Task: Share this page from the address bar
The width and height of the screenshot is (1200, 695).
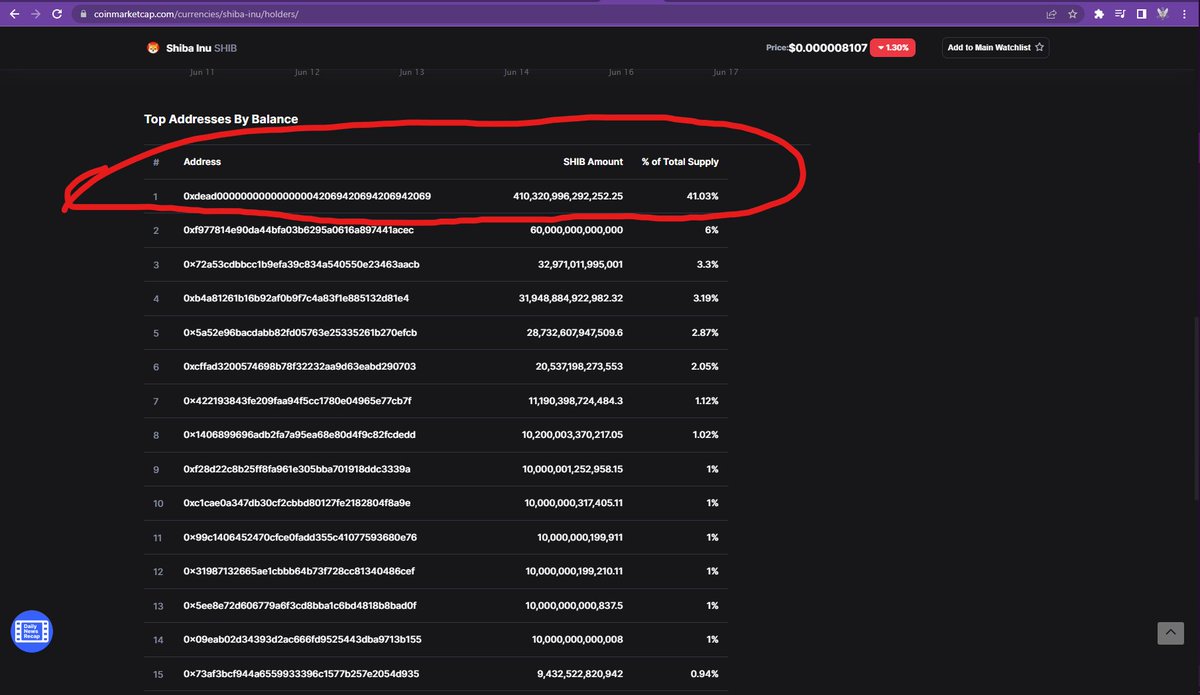Action: 1051,14
